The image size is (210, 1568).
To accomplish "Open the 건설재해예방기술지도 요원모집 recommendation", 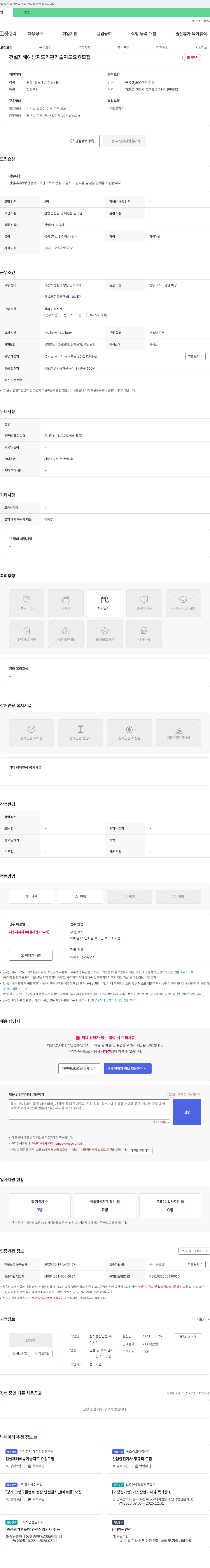I will click(30, 1458).
